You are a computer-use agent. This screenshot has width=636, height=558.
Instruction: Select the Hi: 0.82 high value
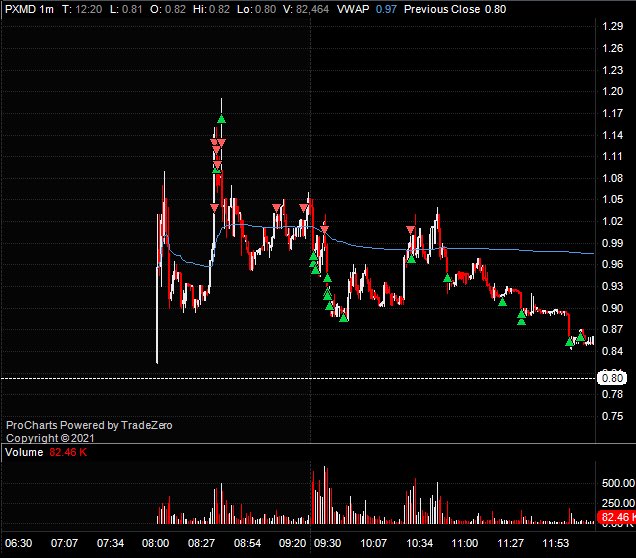pos(211,9)
